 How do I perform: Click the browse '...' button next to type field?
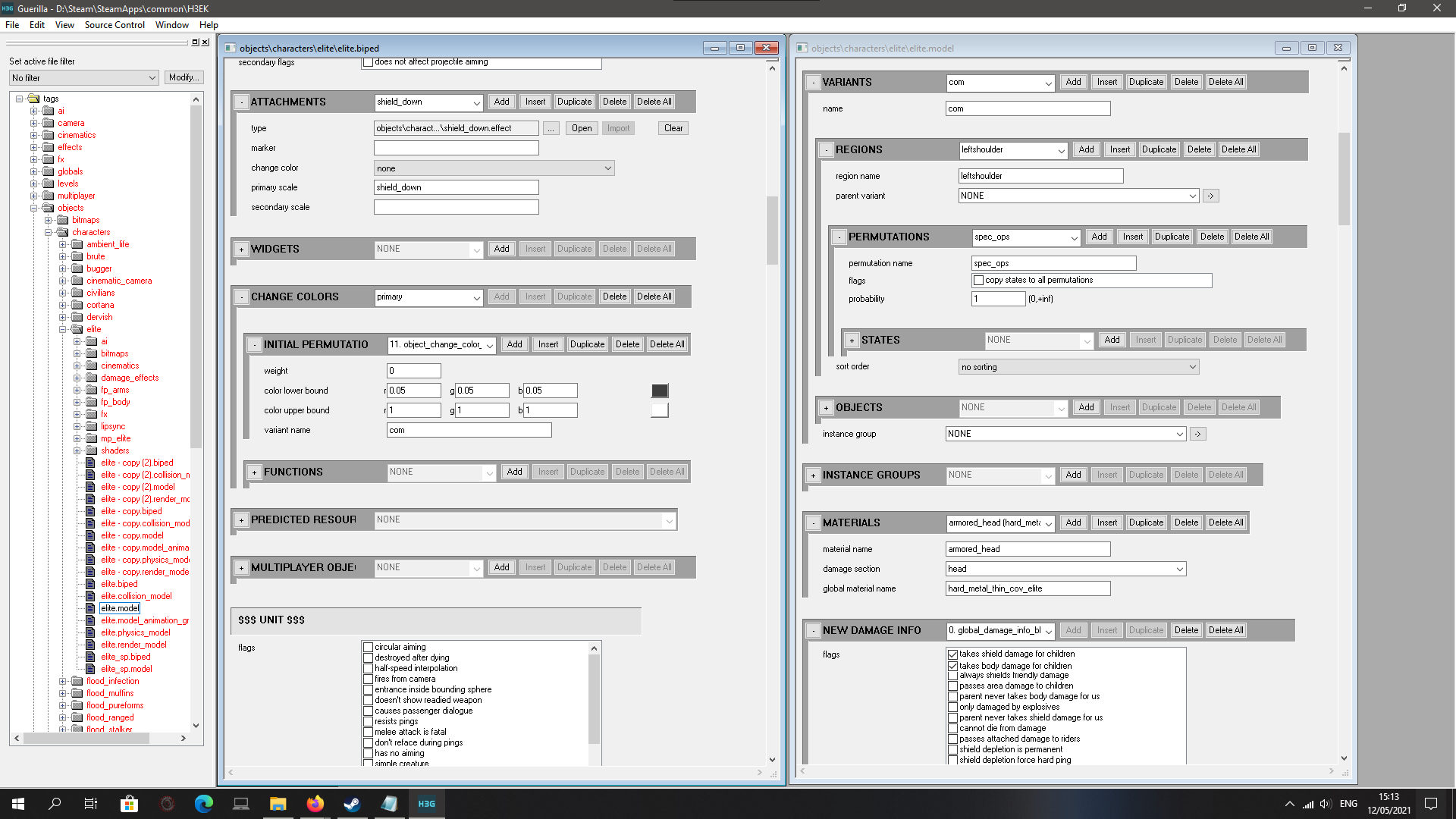pyautogui.click(x=551, y=128)
